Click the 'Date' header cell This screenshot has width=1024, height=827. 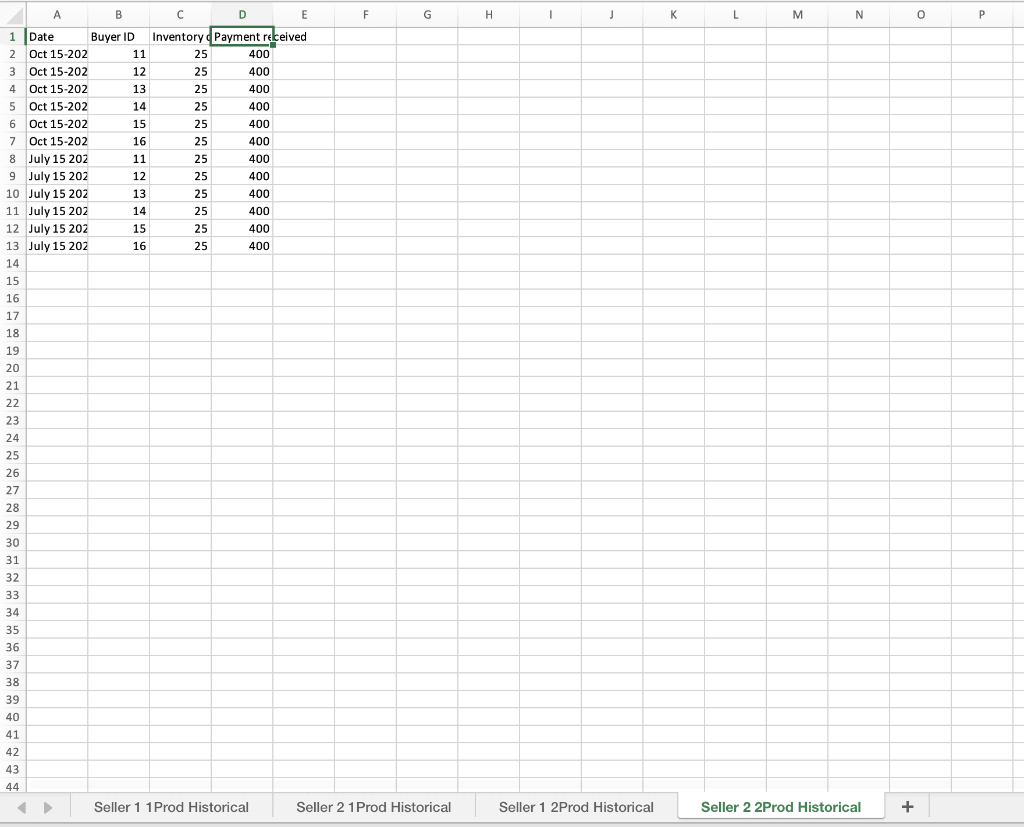click(x=57, y=37)
